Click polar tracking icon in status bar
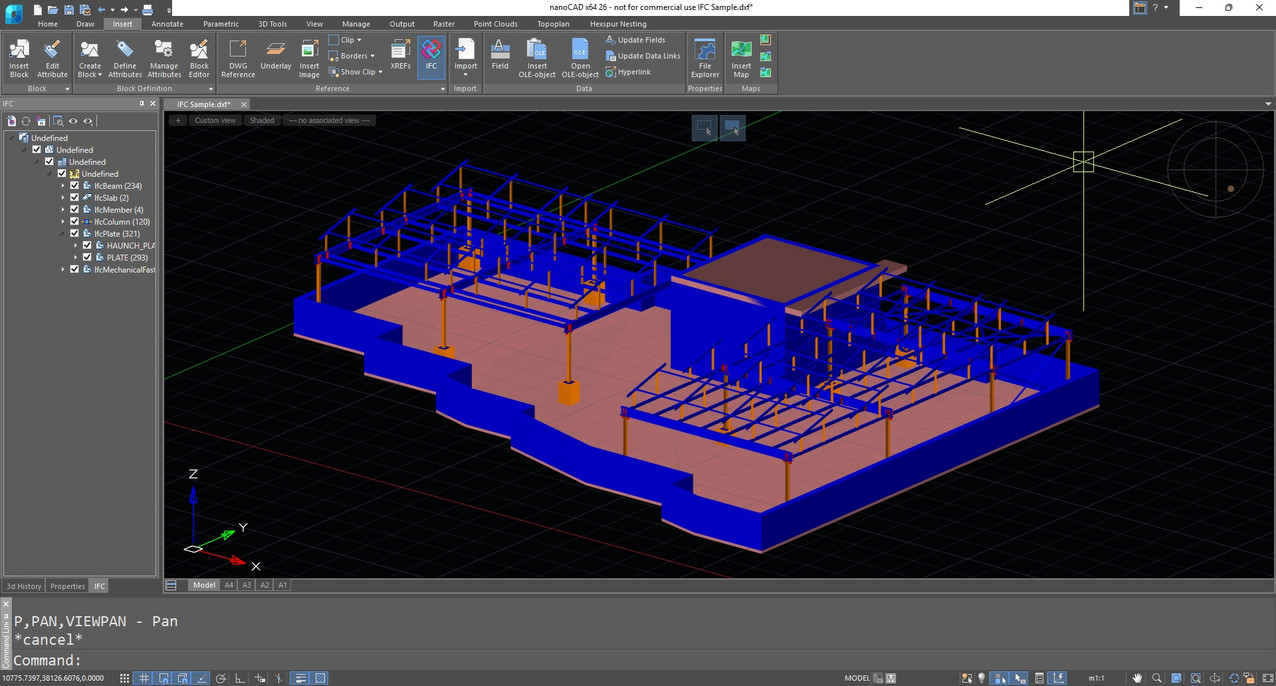 (x=221, y=678)
